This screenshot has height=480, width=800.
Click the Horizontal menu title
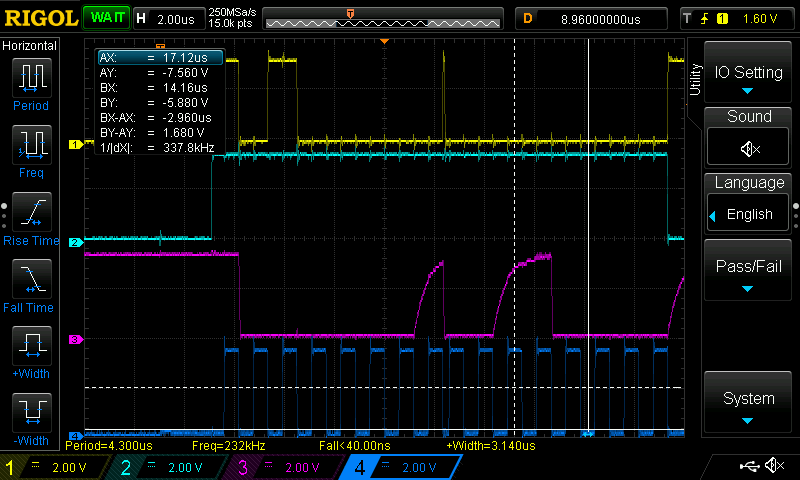[30, 45]
